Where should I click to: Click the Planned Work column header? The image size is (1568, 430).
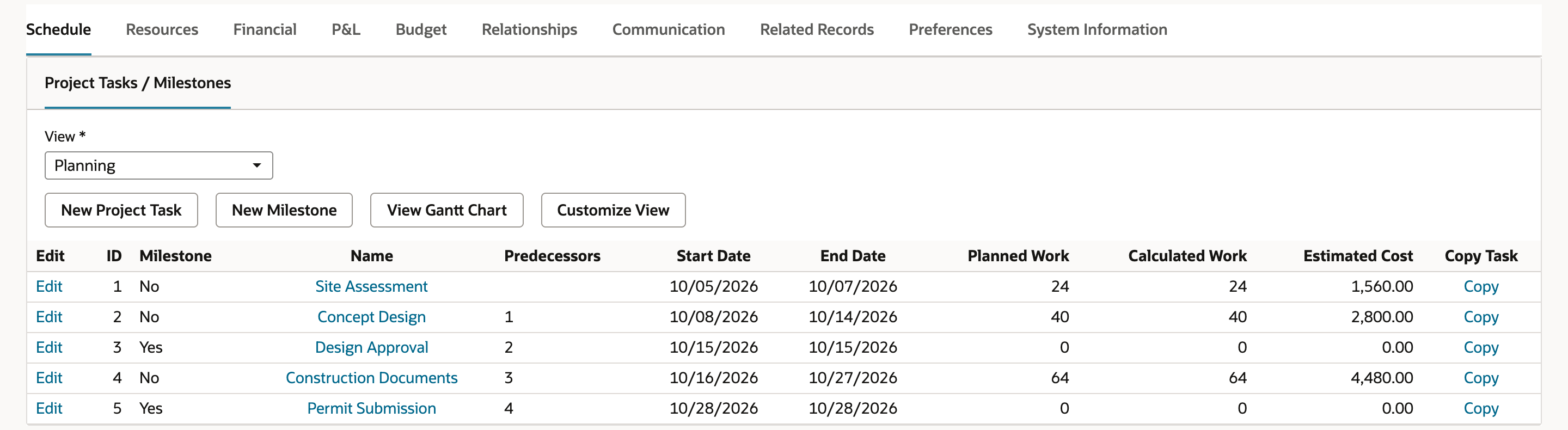[x=1018, y=256]
